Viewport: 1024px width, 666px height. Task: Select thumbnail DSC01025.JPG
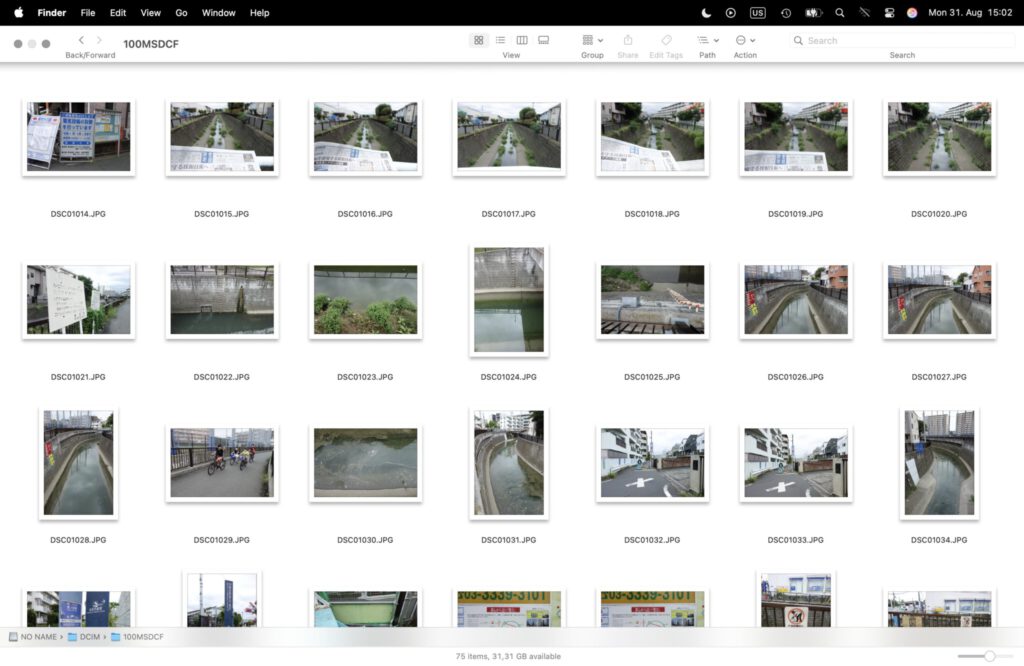click(652, 300)
